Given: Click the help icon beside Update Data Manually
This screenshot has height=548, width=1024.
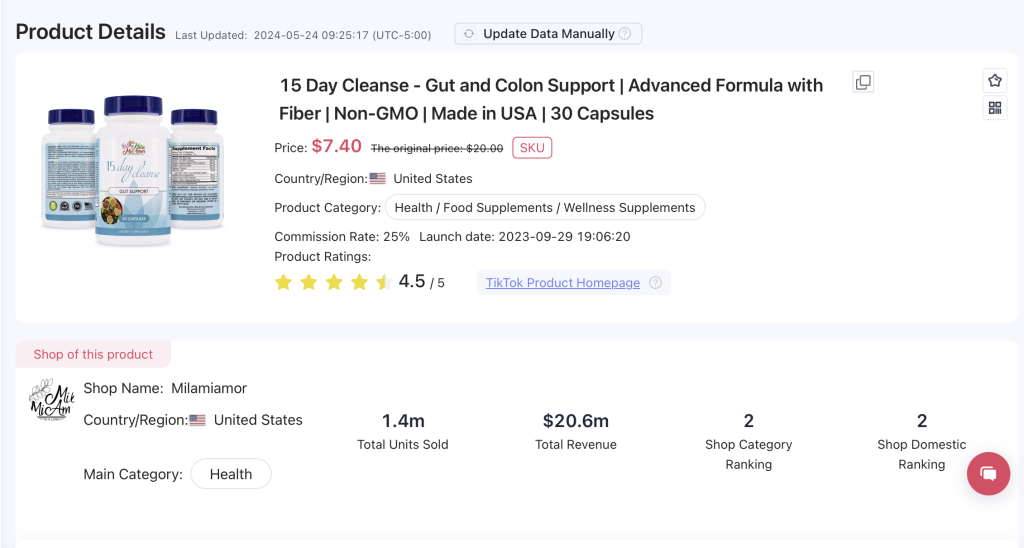Looking at the screenshot, I should click(625, 34).
